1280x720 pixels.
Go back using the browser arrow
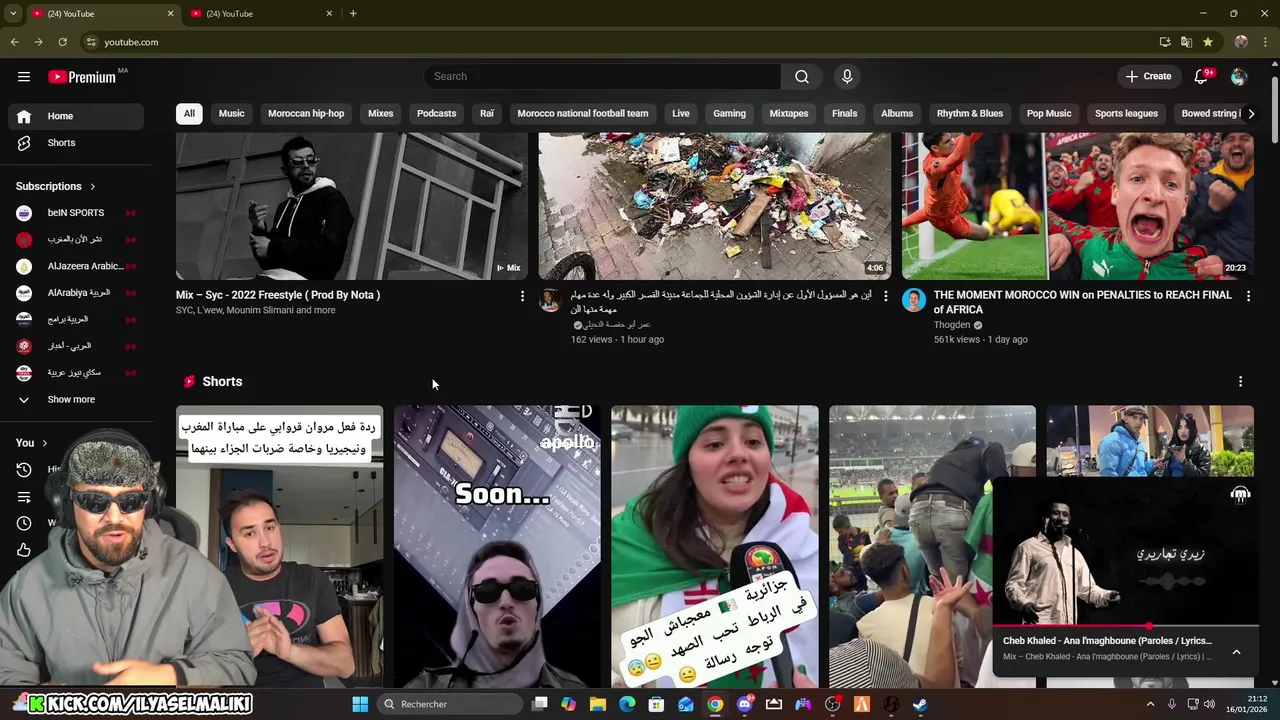pyautogui.click(x=14, y=42)
